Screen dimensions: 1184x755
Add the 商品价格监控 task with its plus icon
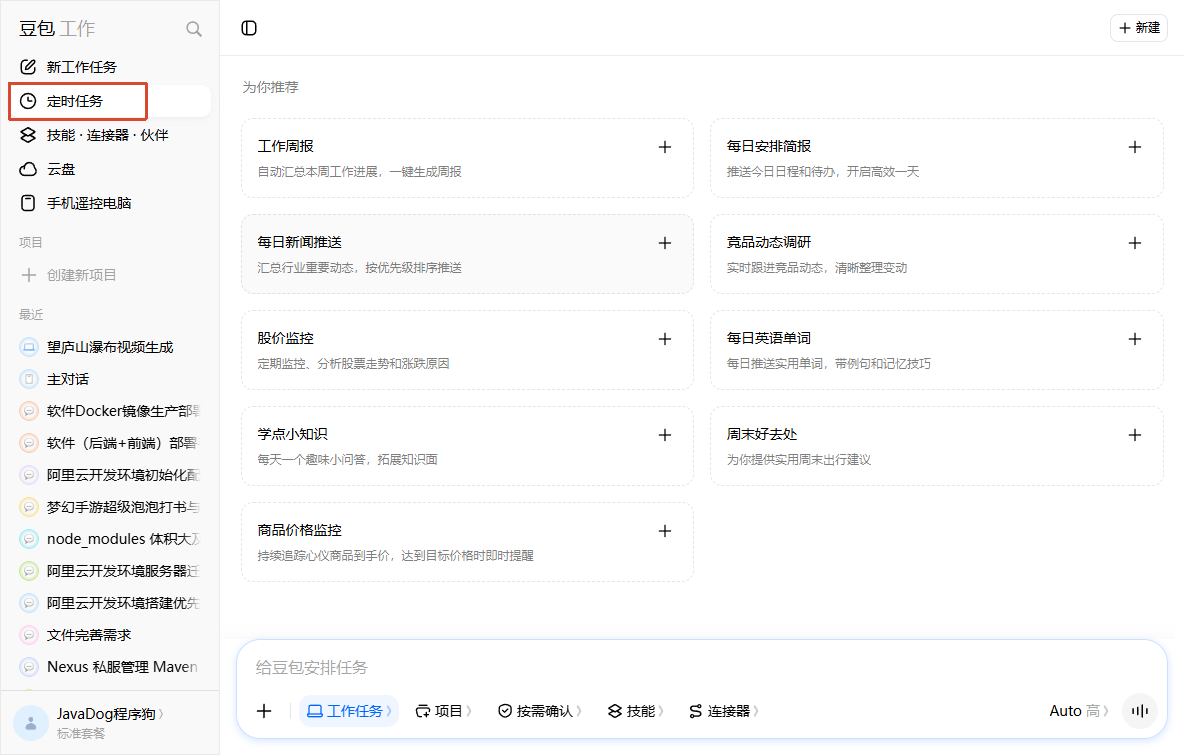pos(664,531)
